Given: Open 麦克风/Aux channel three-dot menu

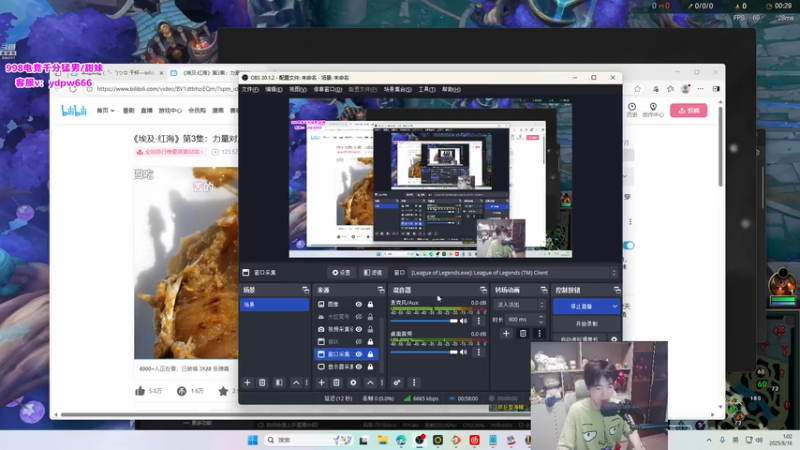Looking at the screenshot, I should click(x=479, y=321).
